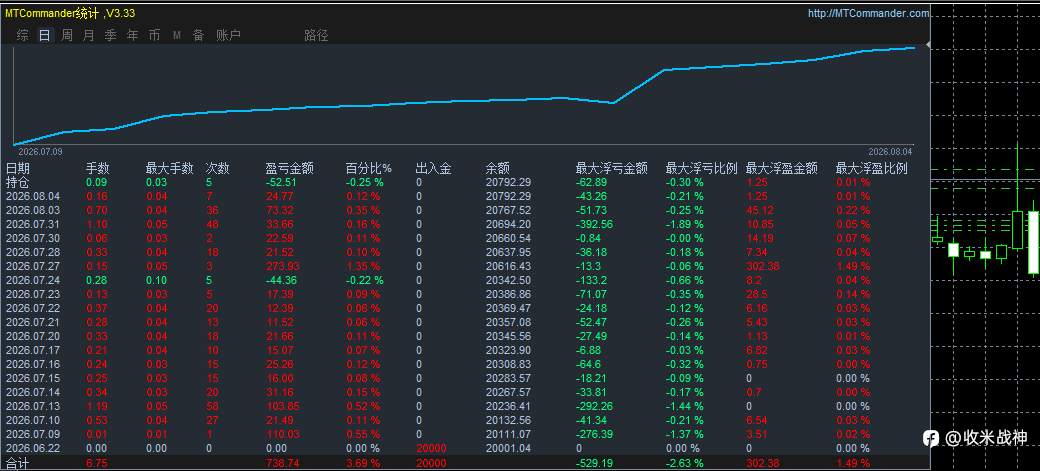The height and width of the screenshot is (471, 1040).
Task: Click the 6.75 total lots value
Action: (97, 463)
